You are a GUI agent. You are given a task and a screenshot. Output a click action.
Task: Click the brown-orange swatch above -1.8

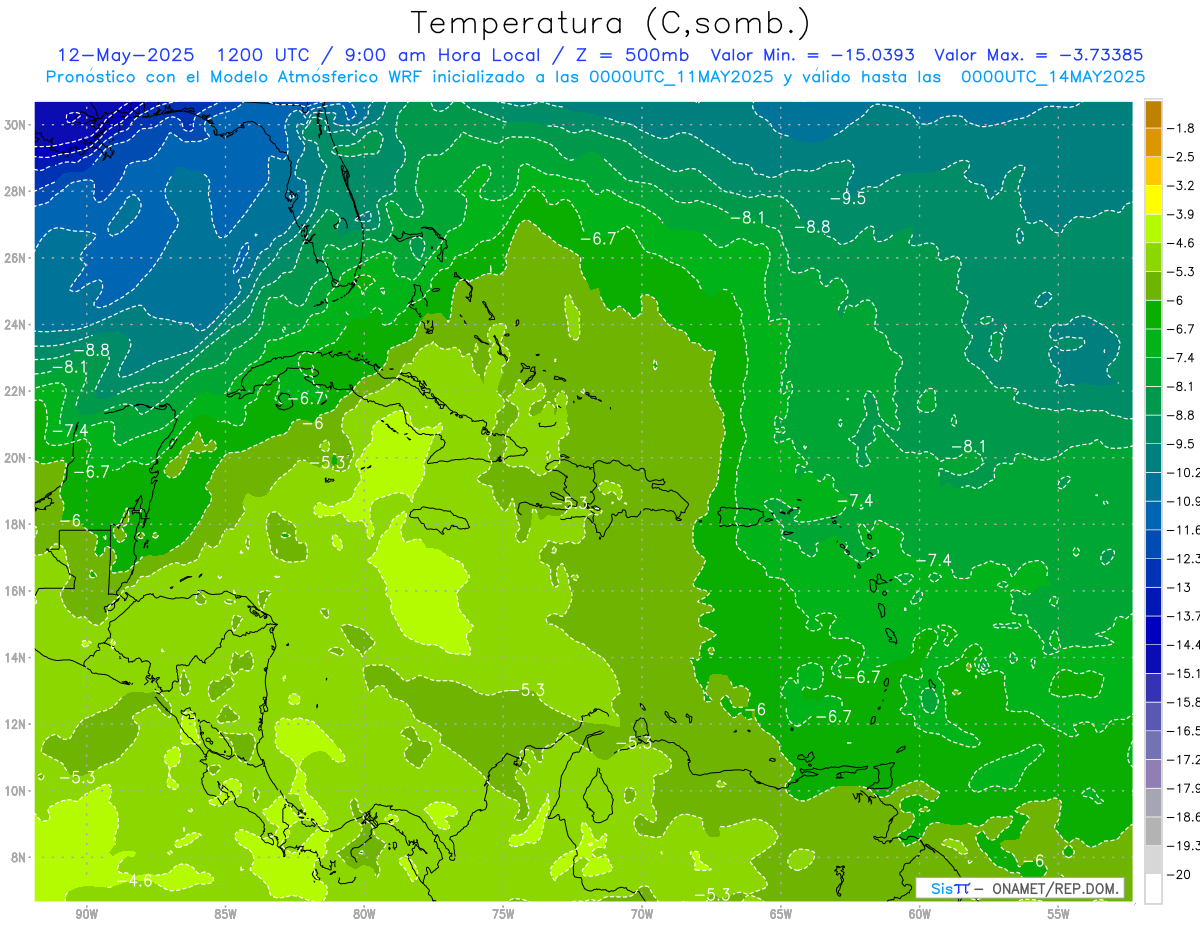[1153, 114]
